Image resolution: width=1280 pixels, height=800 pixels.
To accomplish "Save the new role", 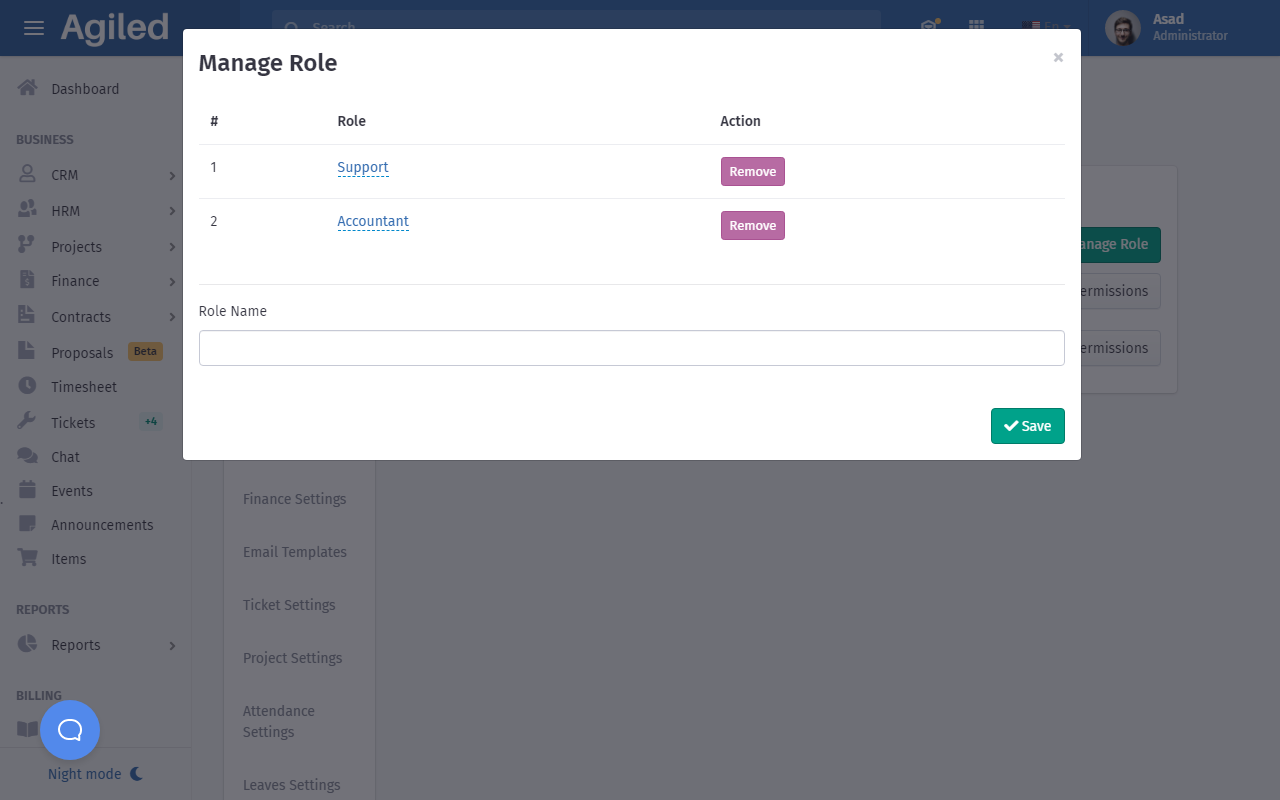I will click(x=1027, y=426).
